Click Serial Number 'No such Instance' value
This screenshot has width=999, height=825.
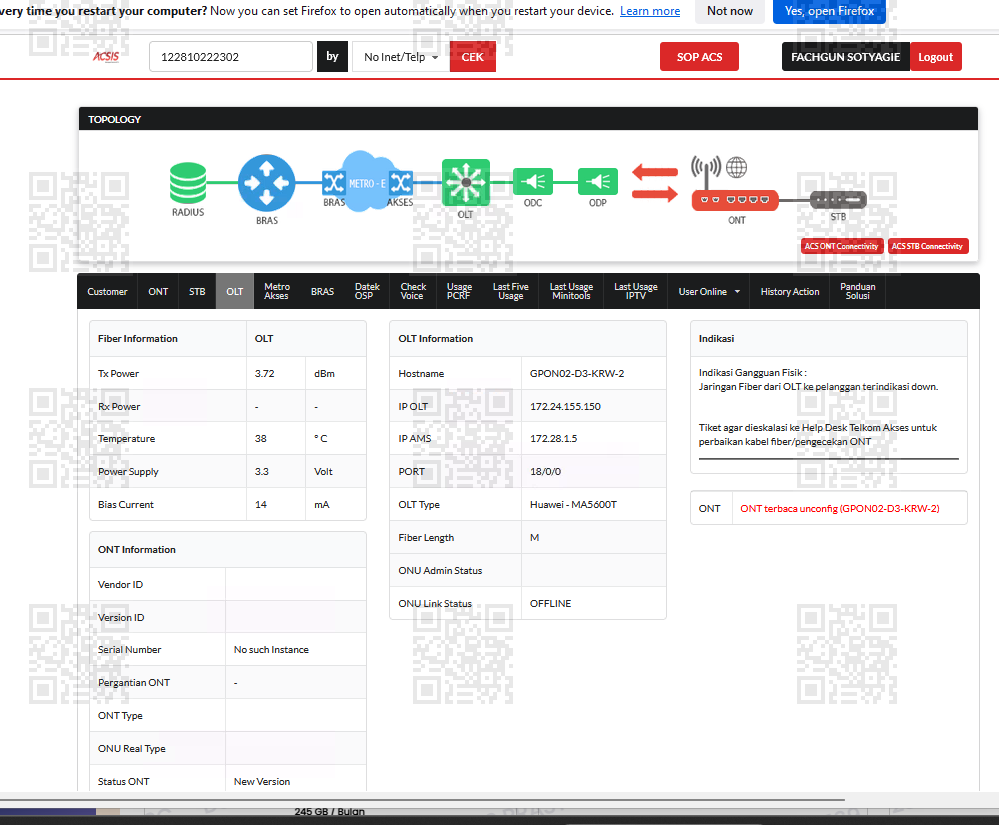(x=271, y=649)
